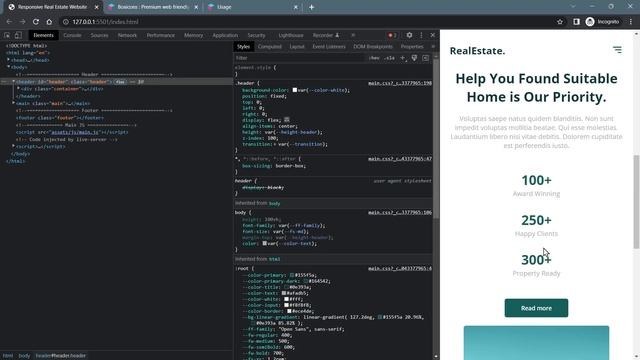The width and height of the screenshot is (640, 360).
Task: Click the flex badge on header element
Action: click(120, 82)
